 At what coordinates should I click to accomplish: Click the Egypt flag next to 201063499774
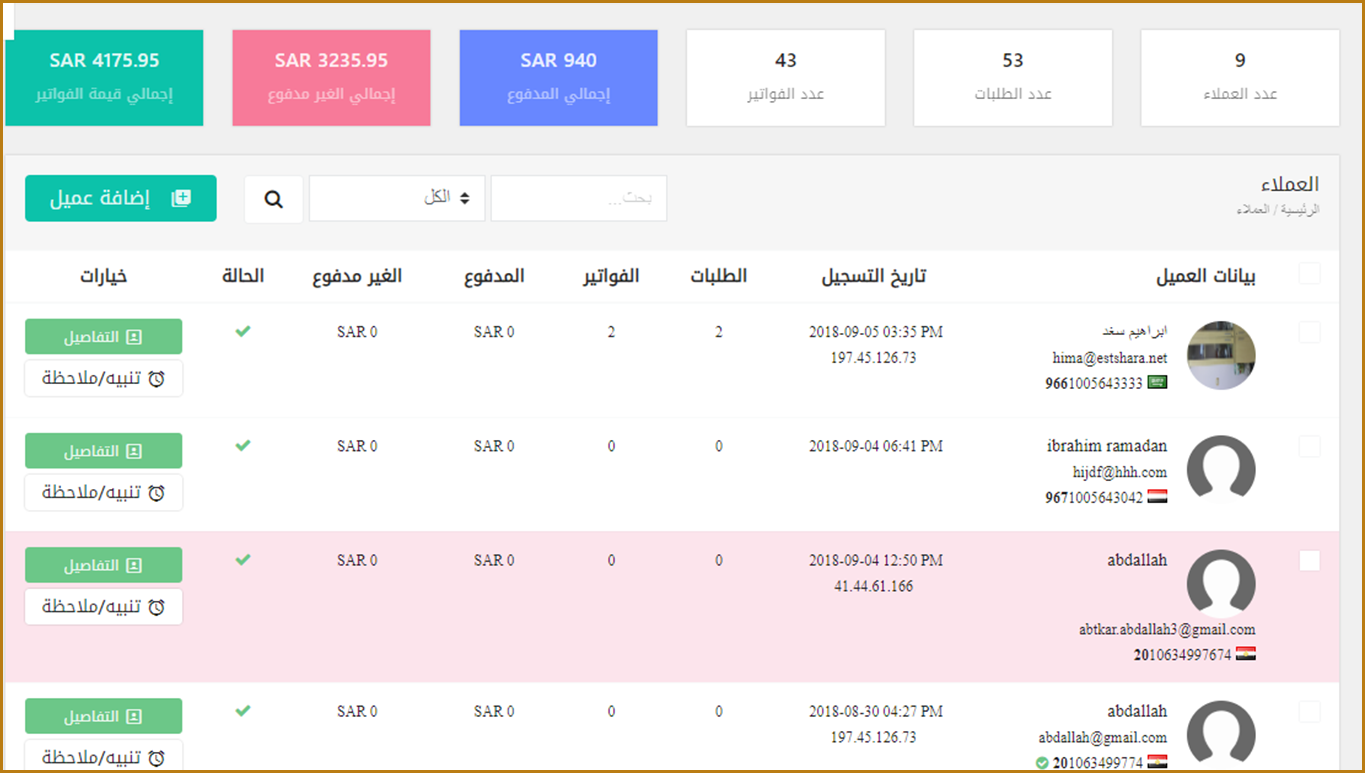pyautogui.click(x=1157, y=762)
